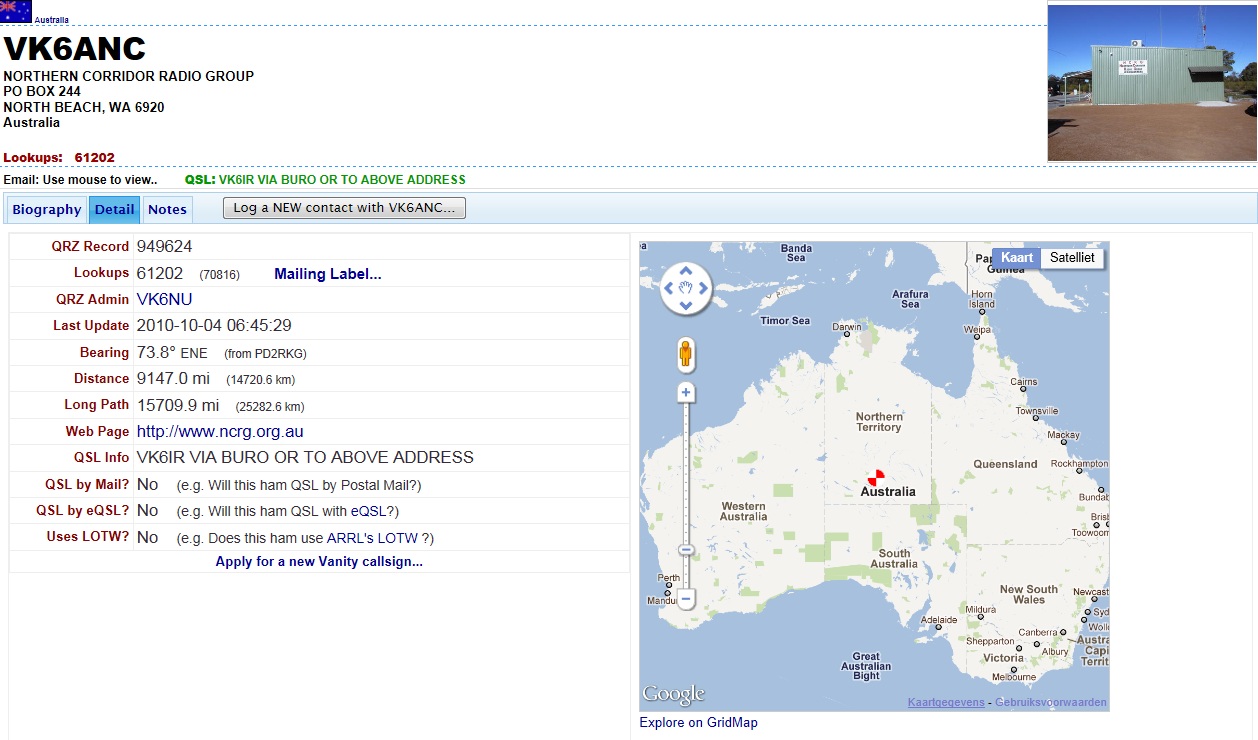Zoom in with the map plus button
This screenshot has width=1258, height=740.
click(x=686, y=393)
